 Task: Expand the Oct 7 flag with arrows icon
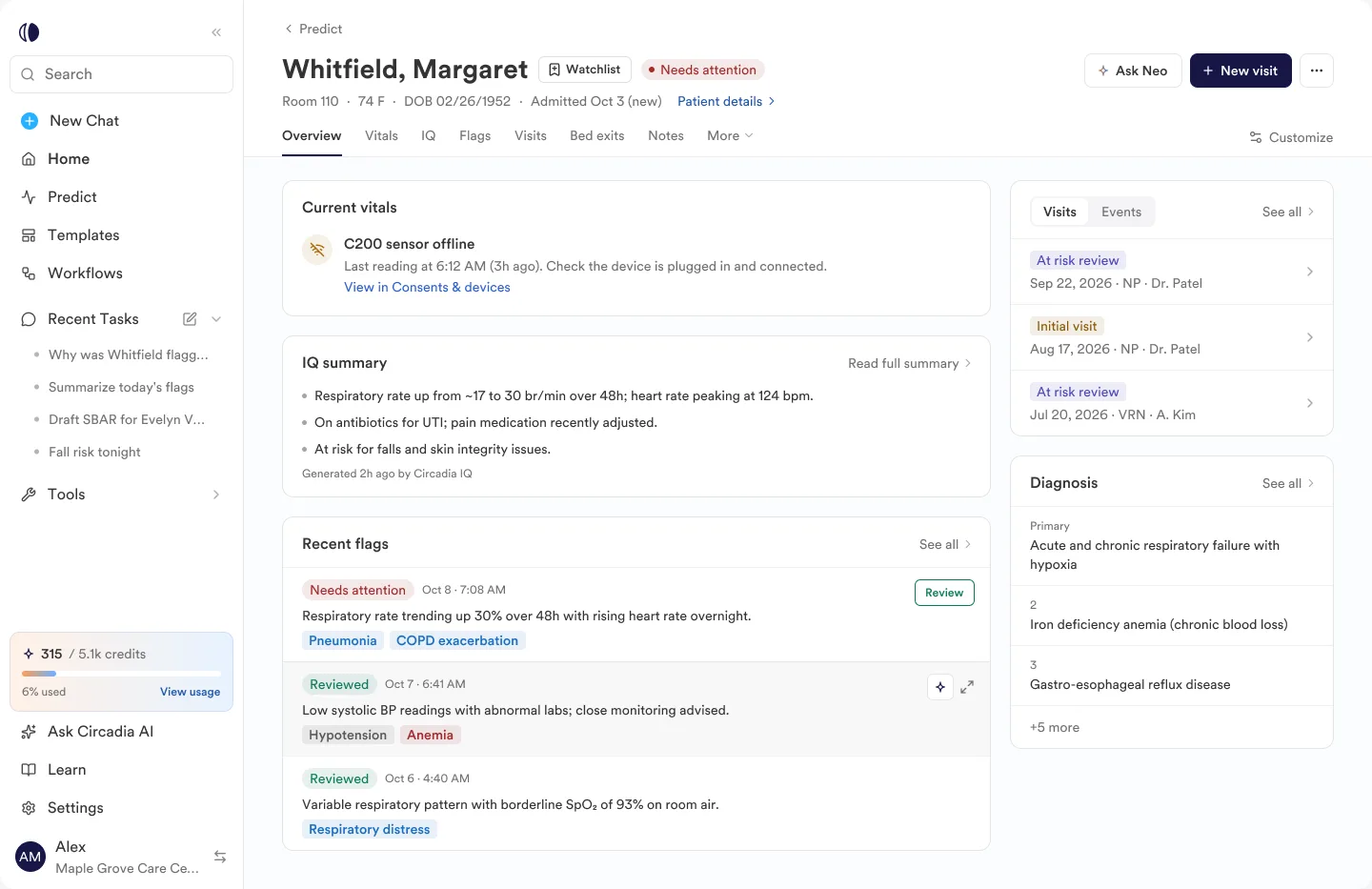[x=967, y=687]
